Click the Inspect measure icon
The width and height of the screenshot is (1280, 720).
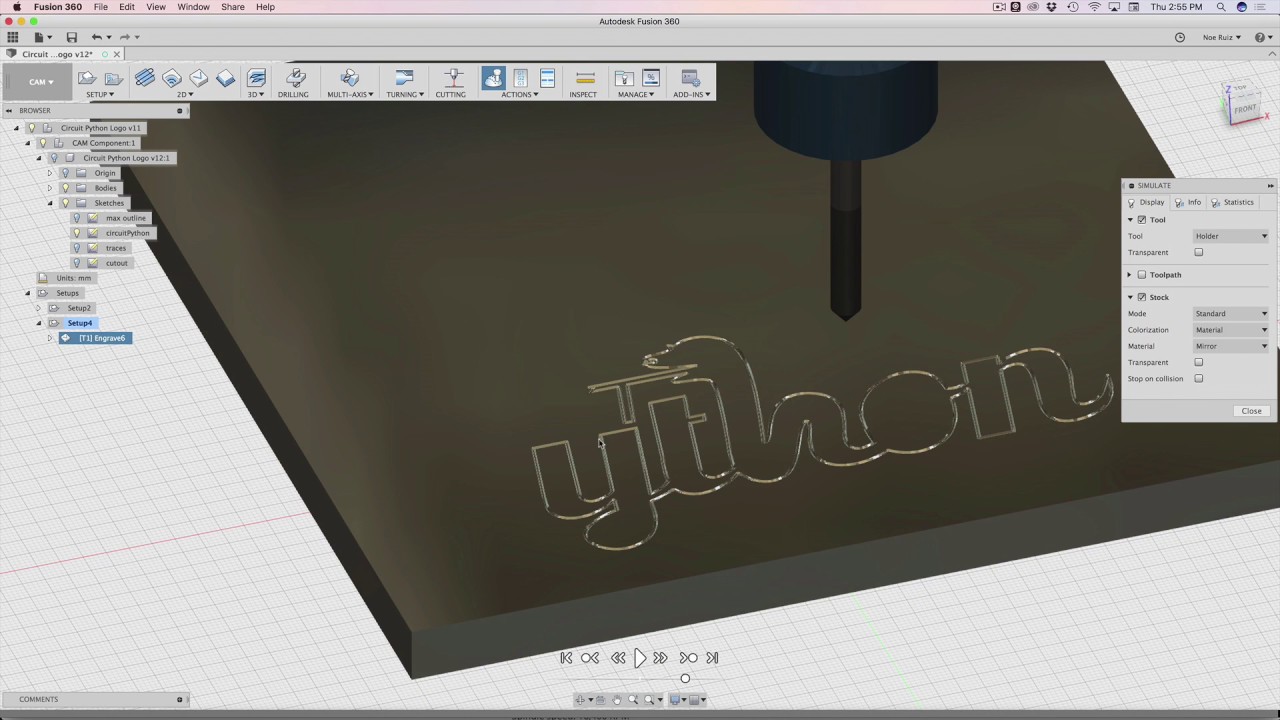pos(585,78)
